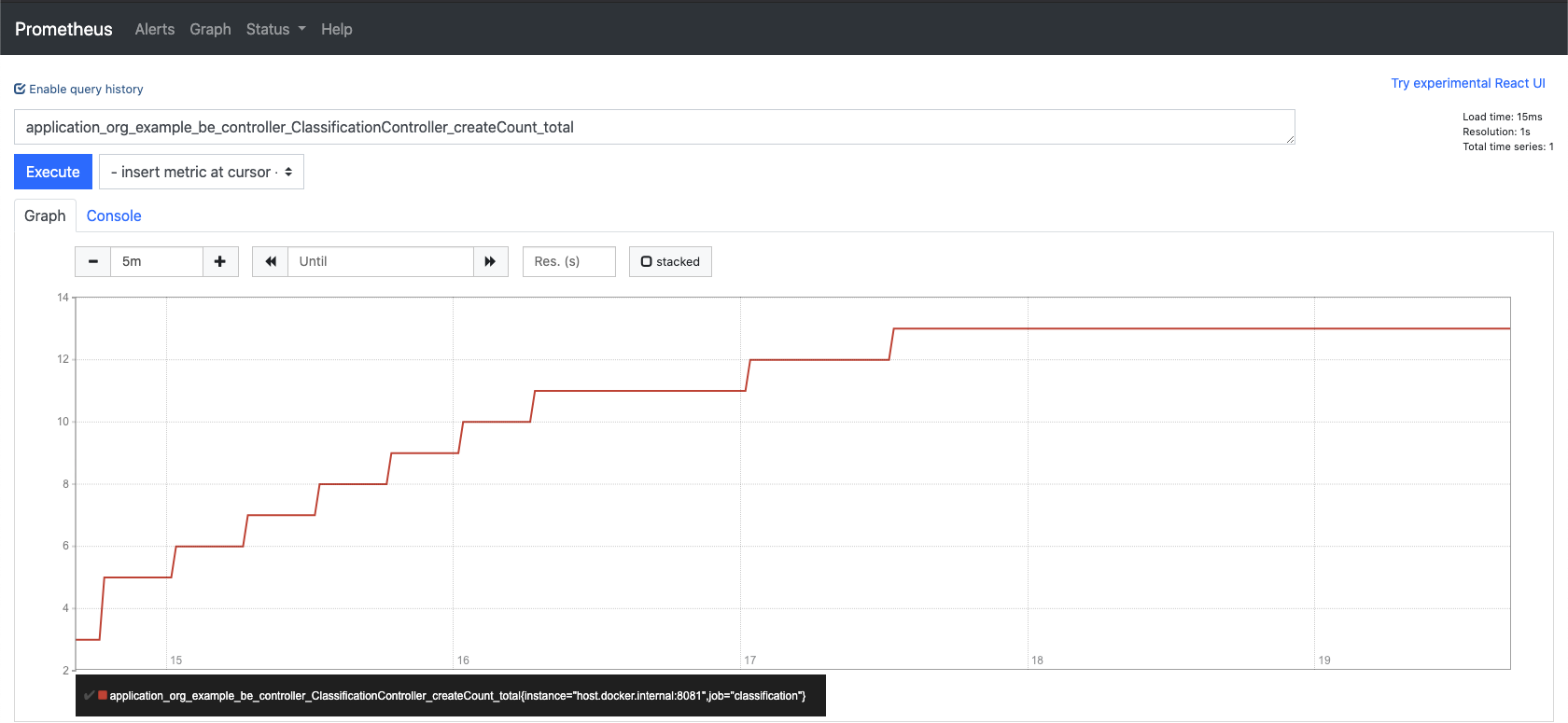This screenshot has height=723, width=1568.
Task: Click the legend series label text
Action: tap(457, 696)
